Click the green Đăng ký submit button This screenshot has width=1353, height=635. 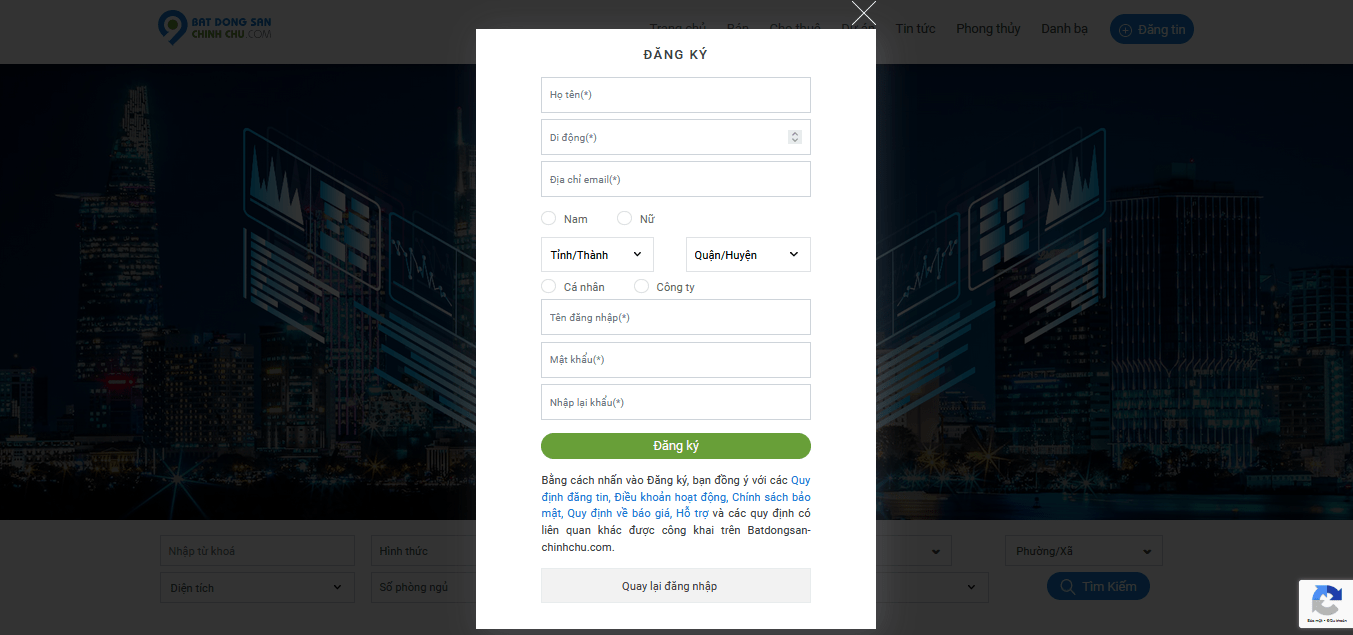pos(676,446)
